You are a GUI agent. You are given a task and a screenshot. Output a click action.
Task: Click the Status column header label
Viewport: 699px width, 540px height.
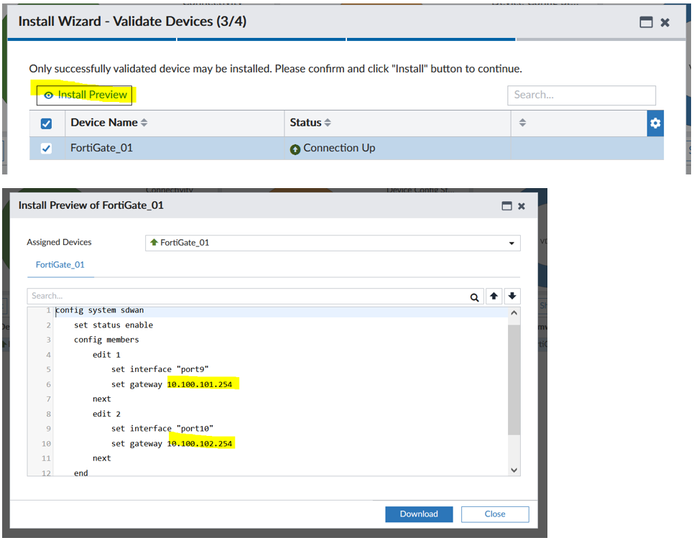[x=305, y=123]
